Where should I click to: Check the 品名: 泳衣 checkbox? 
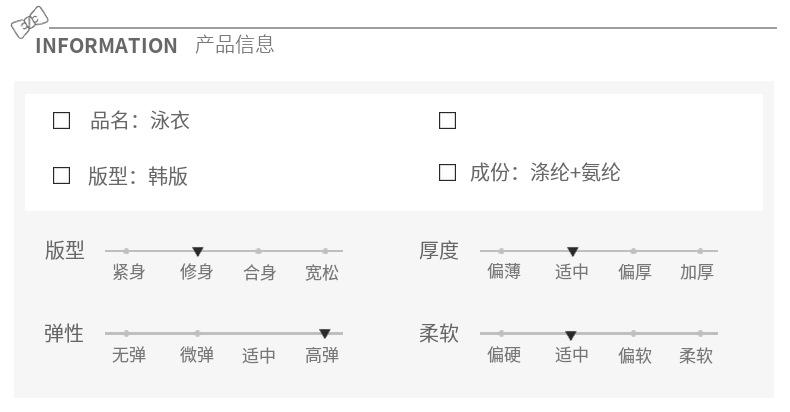pyautogui.click(x=62, y=121)
